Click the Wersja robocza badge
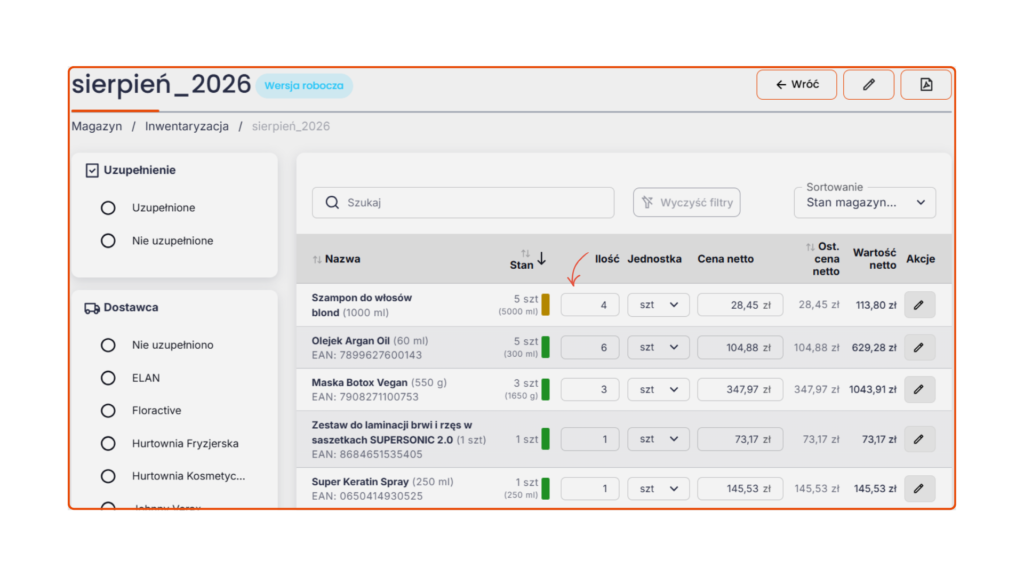This screenshot has width=1024, height=576. (x=304, y=86)
